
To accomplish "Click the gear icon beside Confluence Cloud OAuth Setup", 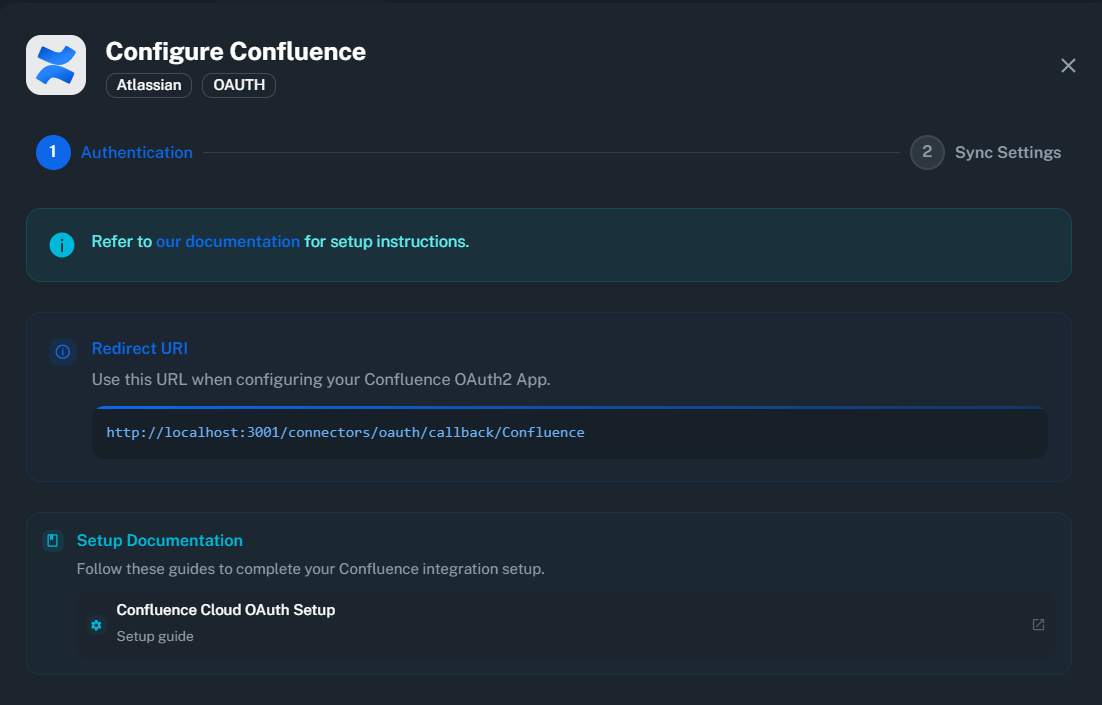I will (96, 624).
